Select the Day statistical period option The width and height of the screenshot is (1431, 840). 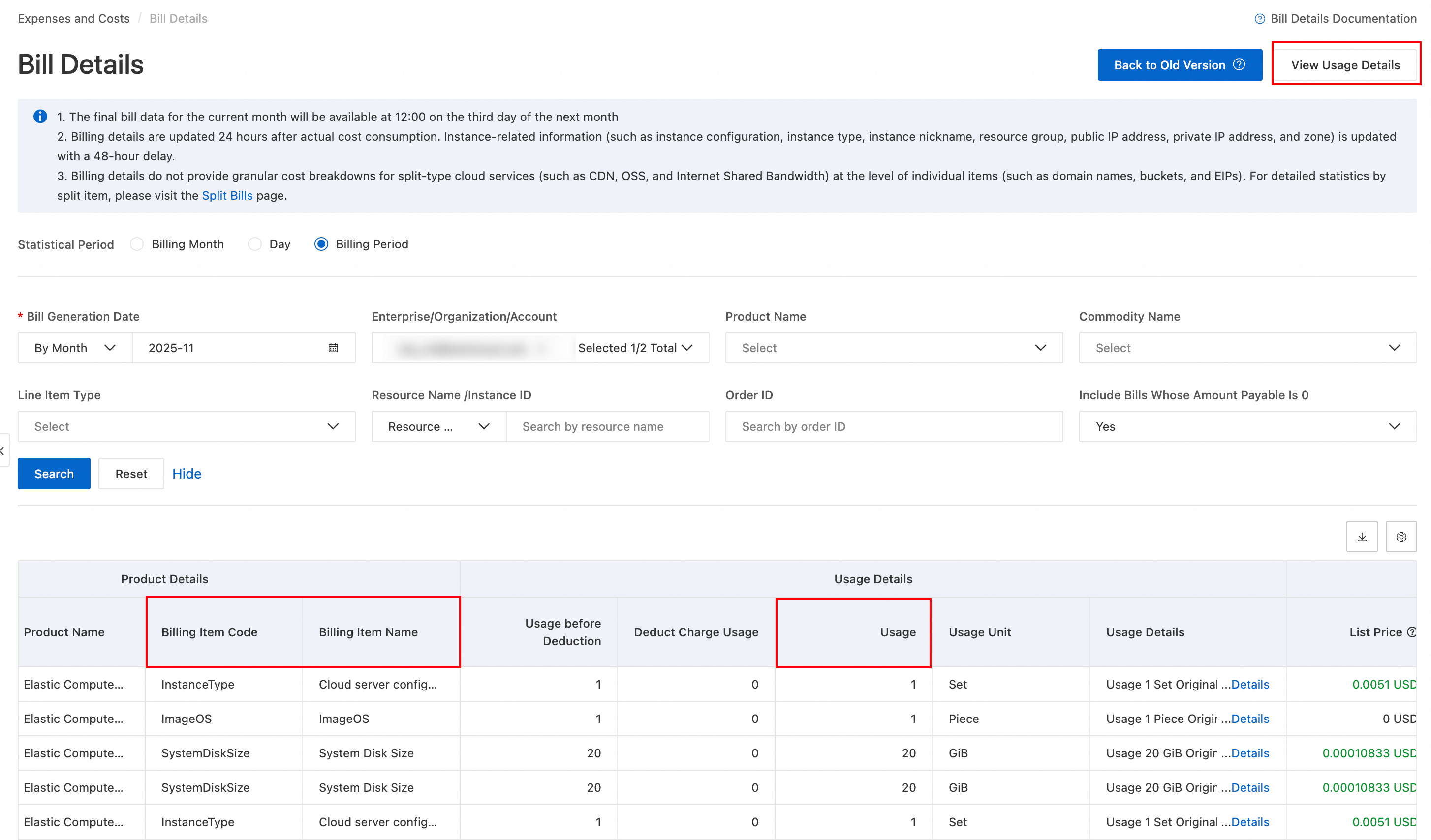[x=255, y=244]
